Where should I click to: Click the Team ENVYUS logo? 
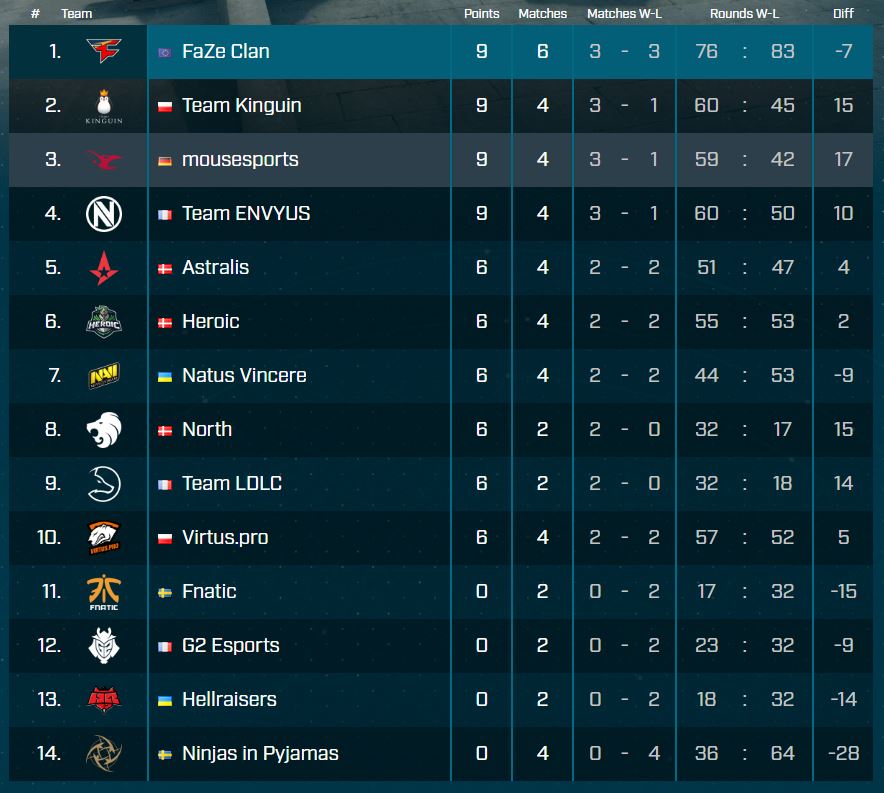tap(103, 213)
